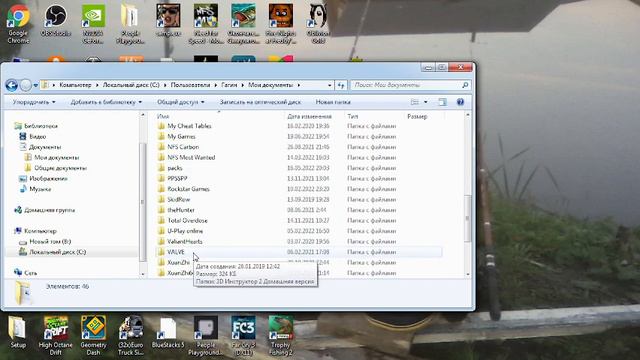
Task: Open the NVIDIA GeForce desktop shortcut
Action: tap(93, 24)
